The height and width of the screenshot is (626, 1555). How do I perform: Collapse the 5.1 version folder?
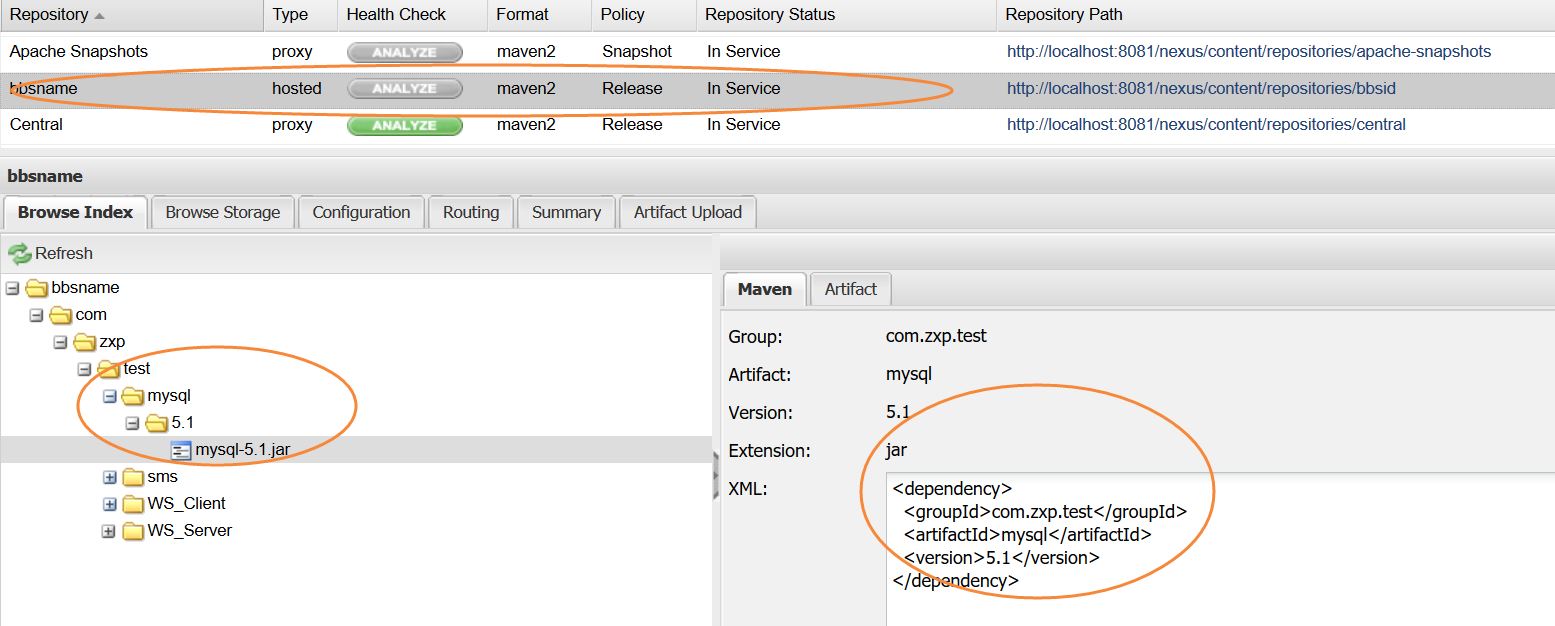(133, 423)
